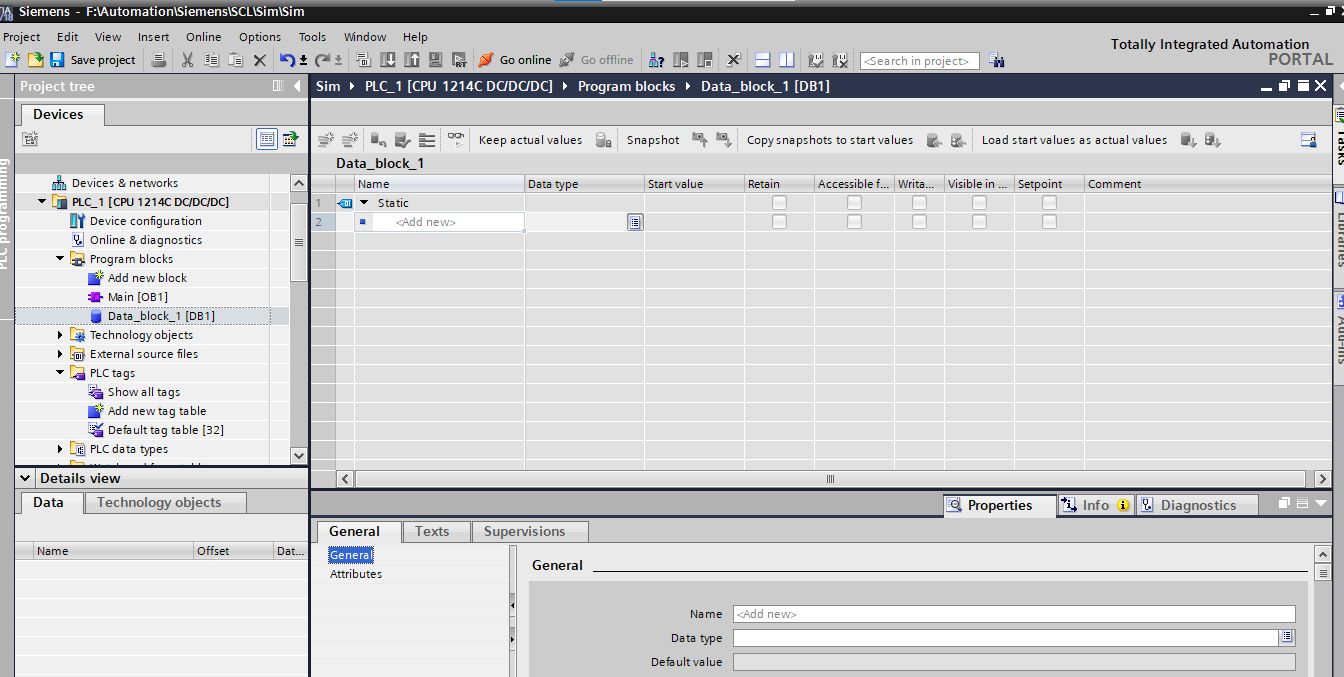Click the Print icon in toolbar
Image resolution: width=1344 pixels, height=677 pixels.
point(159,60)
